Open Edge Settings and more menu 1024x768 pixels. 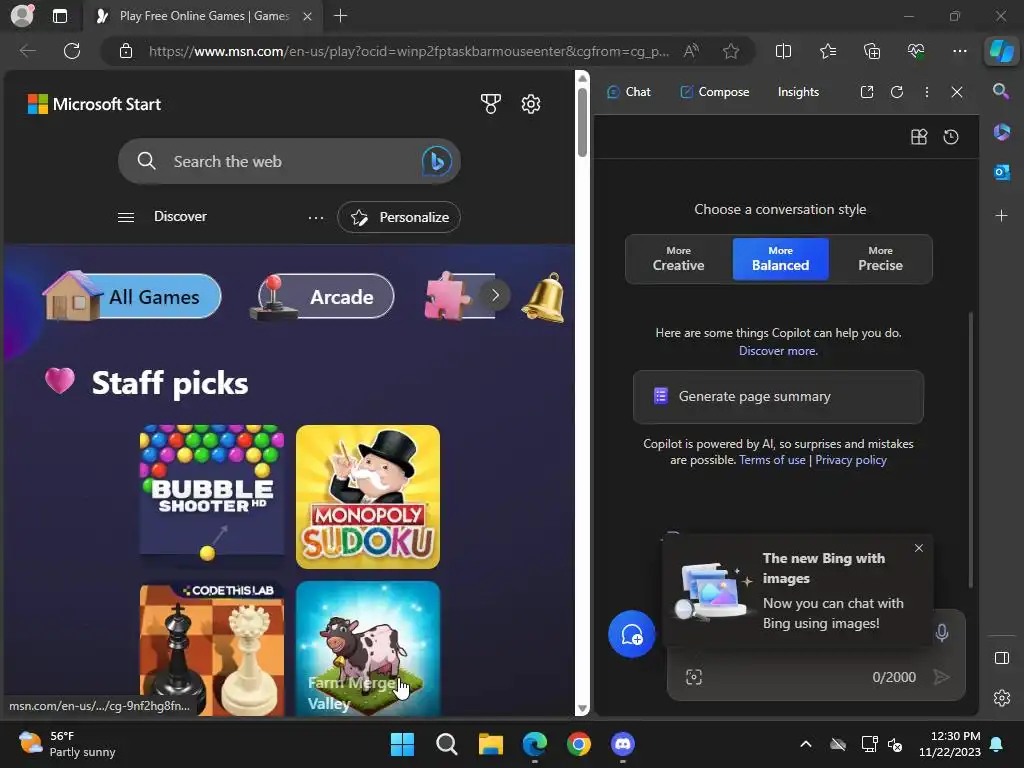[x=959, y=51]
